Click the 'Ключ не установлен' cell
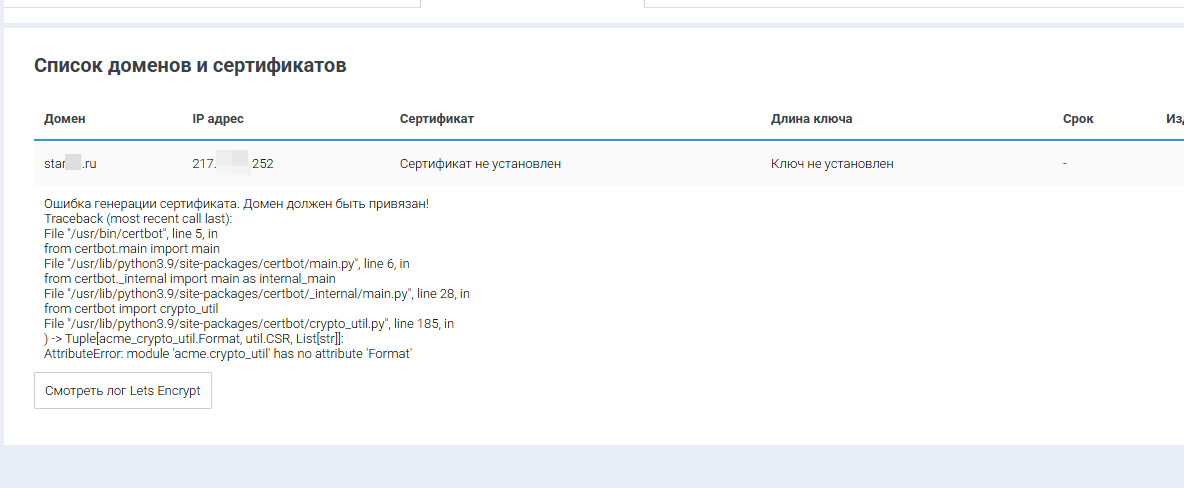The height and width of the screenshot is (488, 1184). [x=832, y=164]
